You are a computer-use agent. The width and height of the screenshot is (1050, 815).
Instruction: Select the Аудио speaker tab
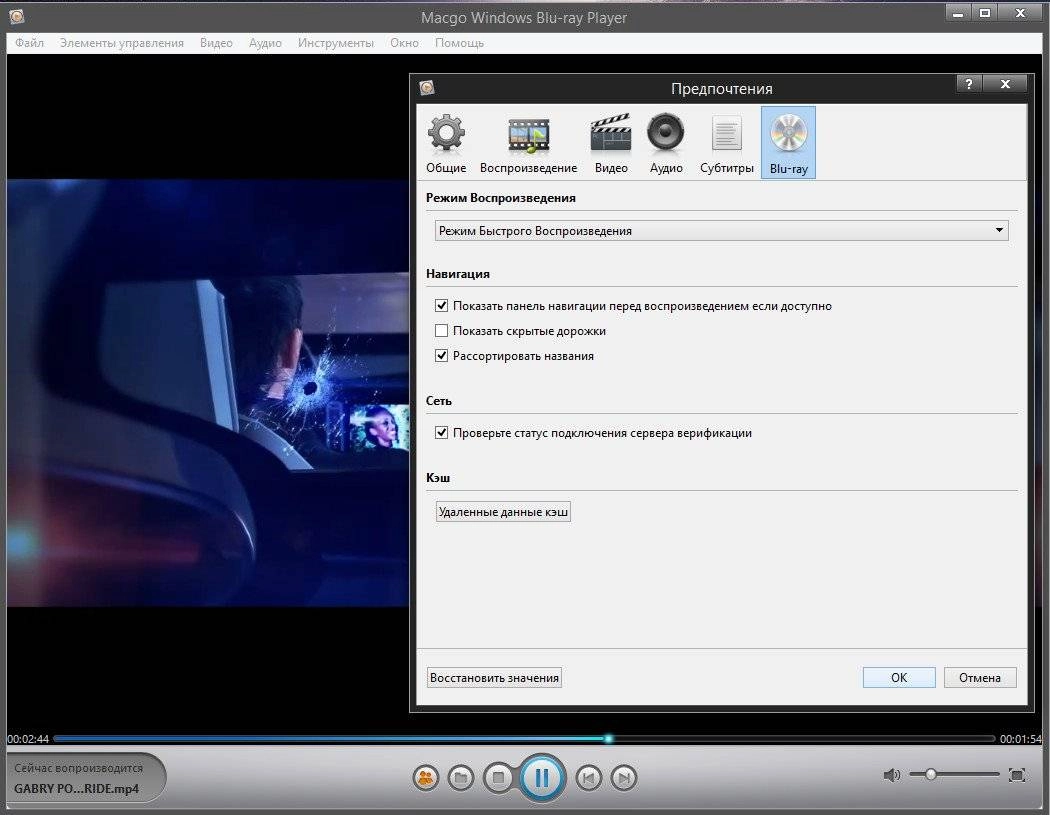click(x=666, y=143)
